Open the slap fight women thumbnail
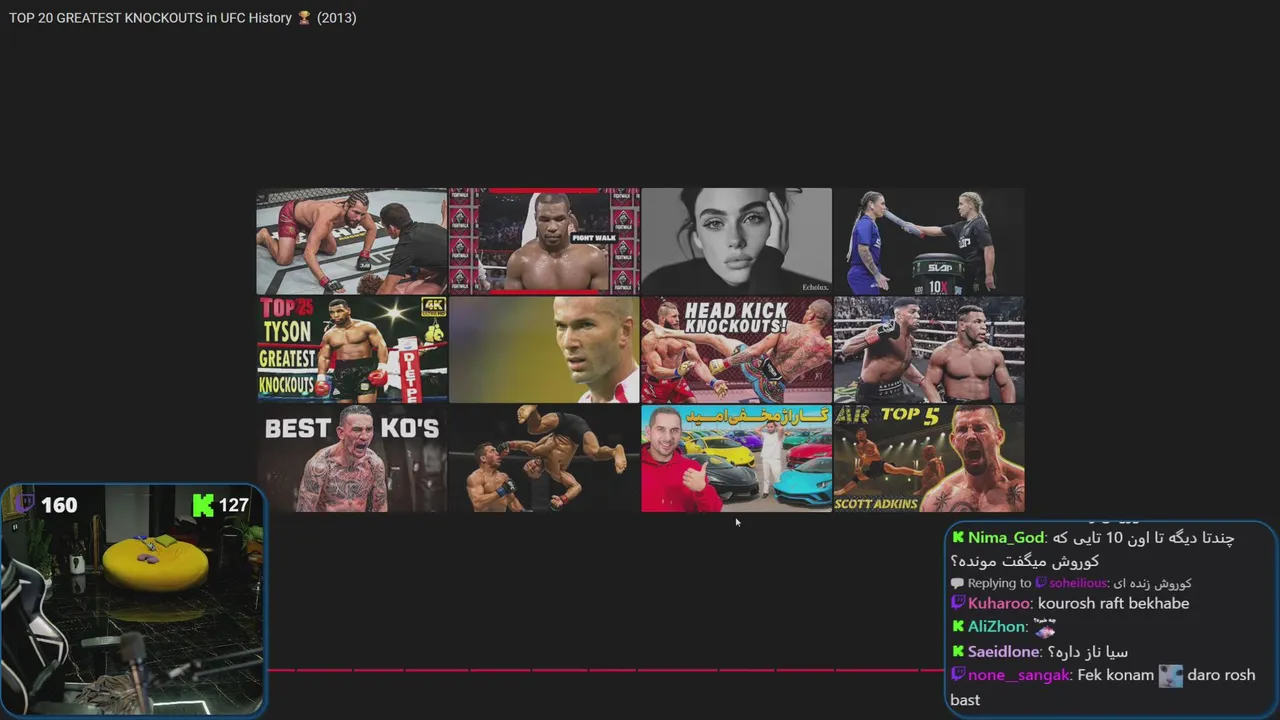Image resolution: width=1280 pixels, height=720 pixels. (928, 241)
